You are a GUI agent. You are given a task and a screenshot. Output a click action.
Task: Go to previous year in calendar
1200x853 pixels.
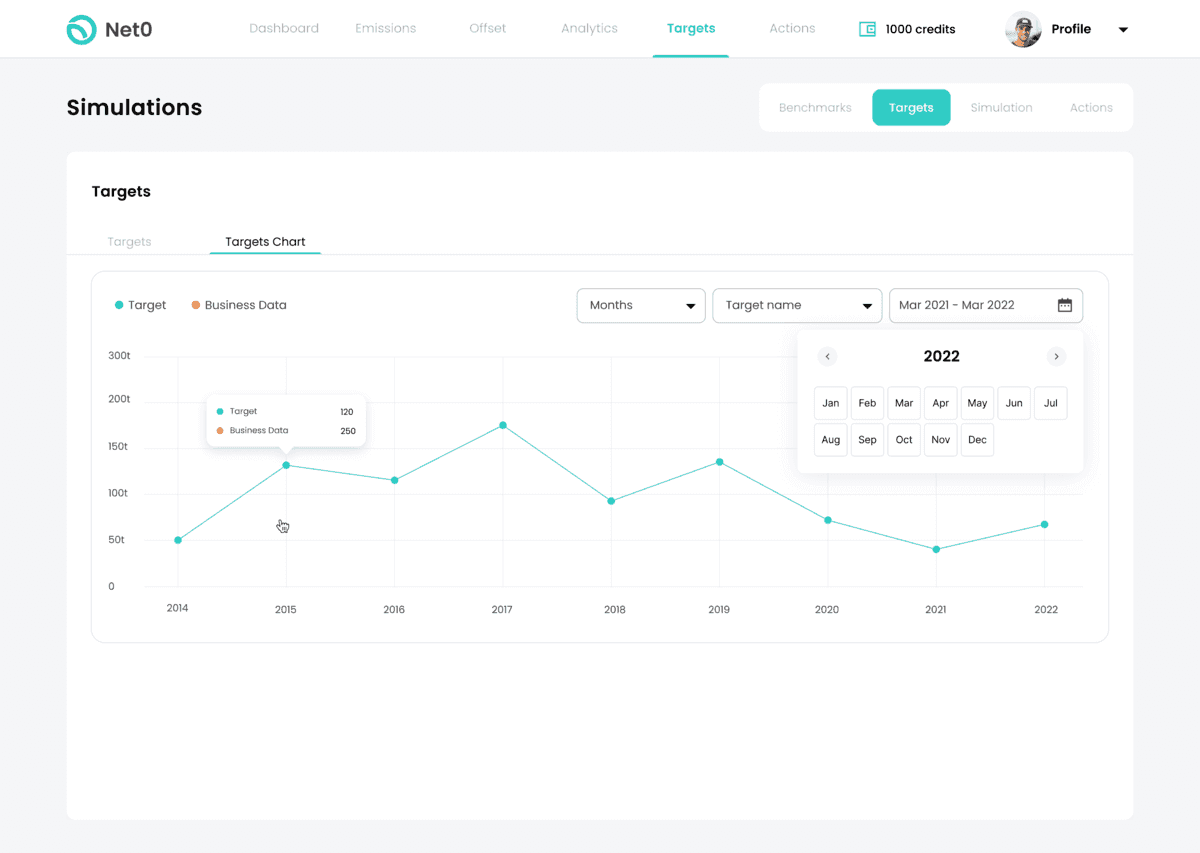pos(827,357)
